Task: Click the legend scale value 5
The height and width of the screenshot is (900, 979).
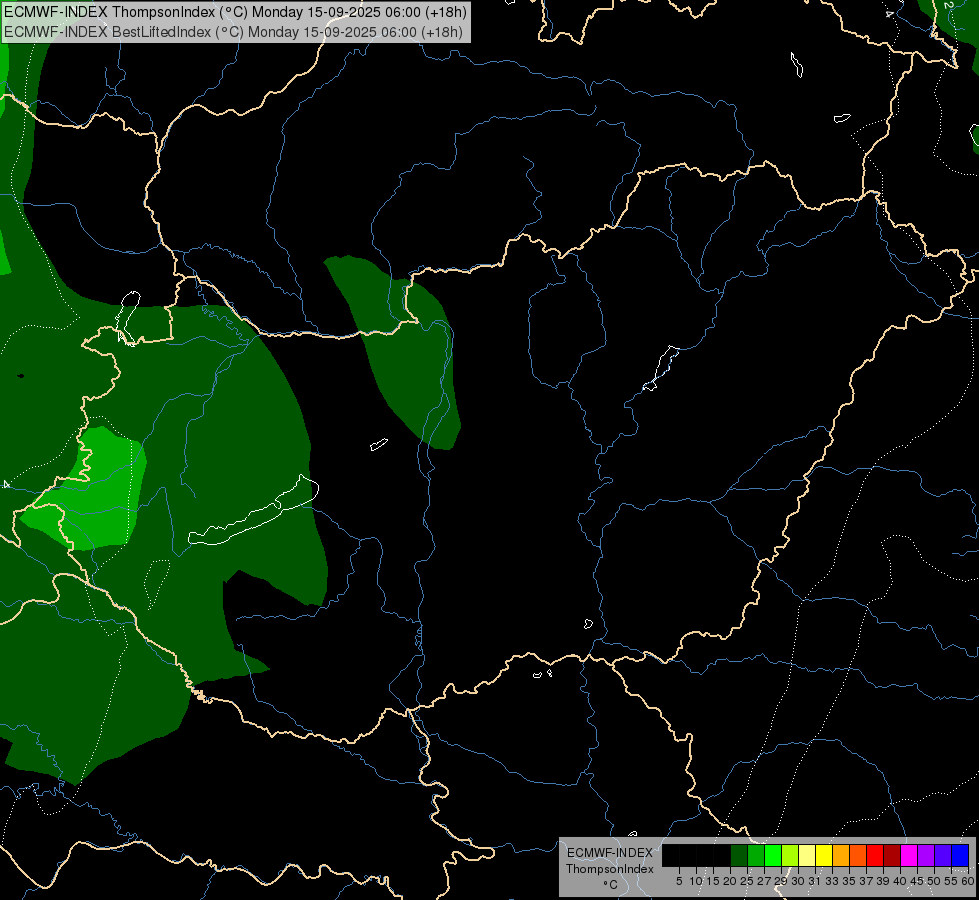Action: [679, 881]
